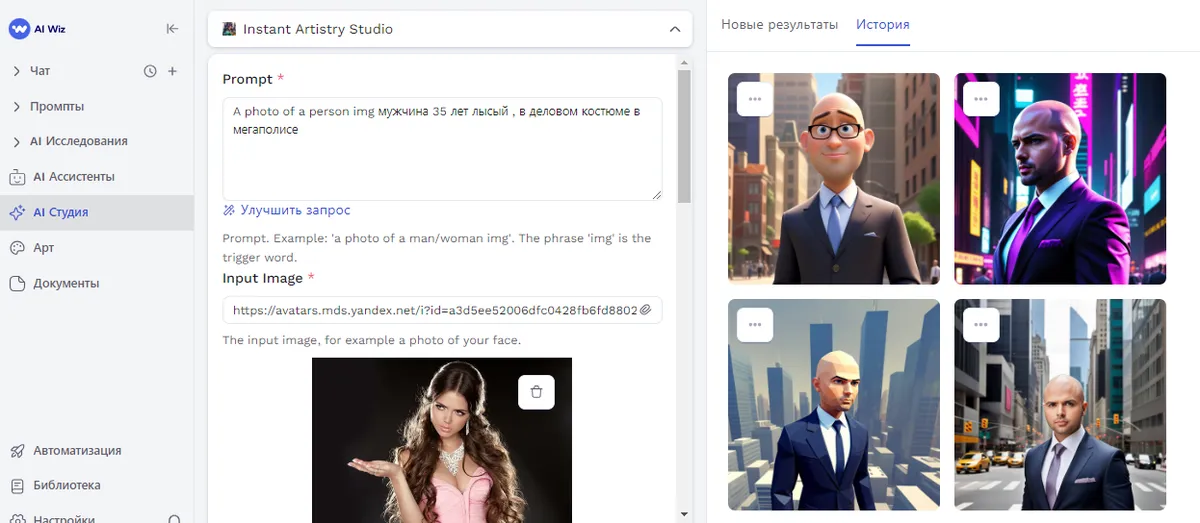This screenshot has height=523, width=1200.
Task: Switch to the Новые результаты tab
Action: tap(780, 25)
